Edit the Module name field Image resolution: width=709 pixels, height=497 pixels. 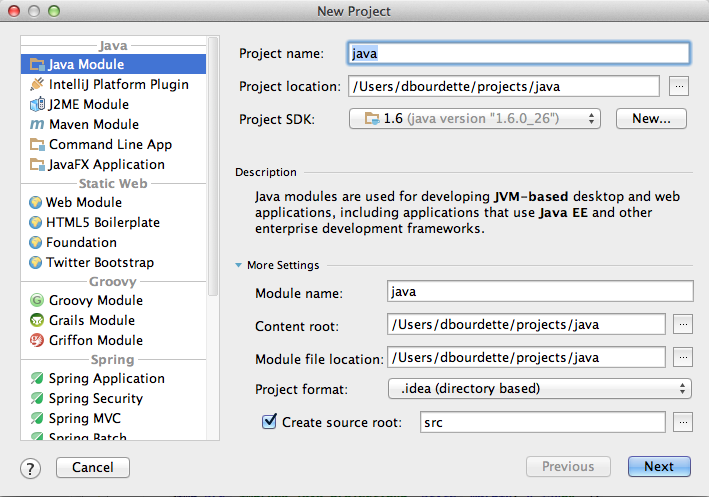540,291
